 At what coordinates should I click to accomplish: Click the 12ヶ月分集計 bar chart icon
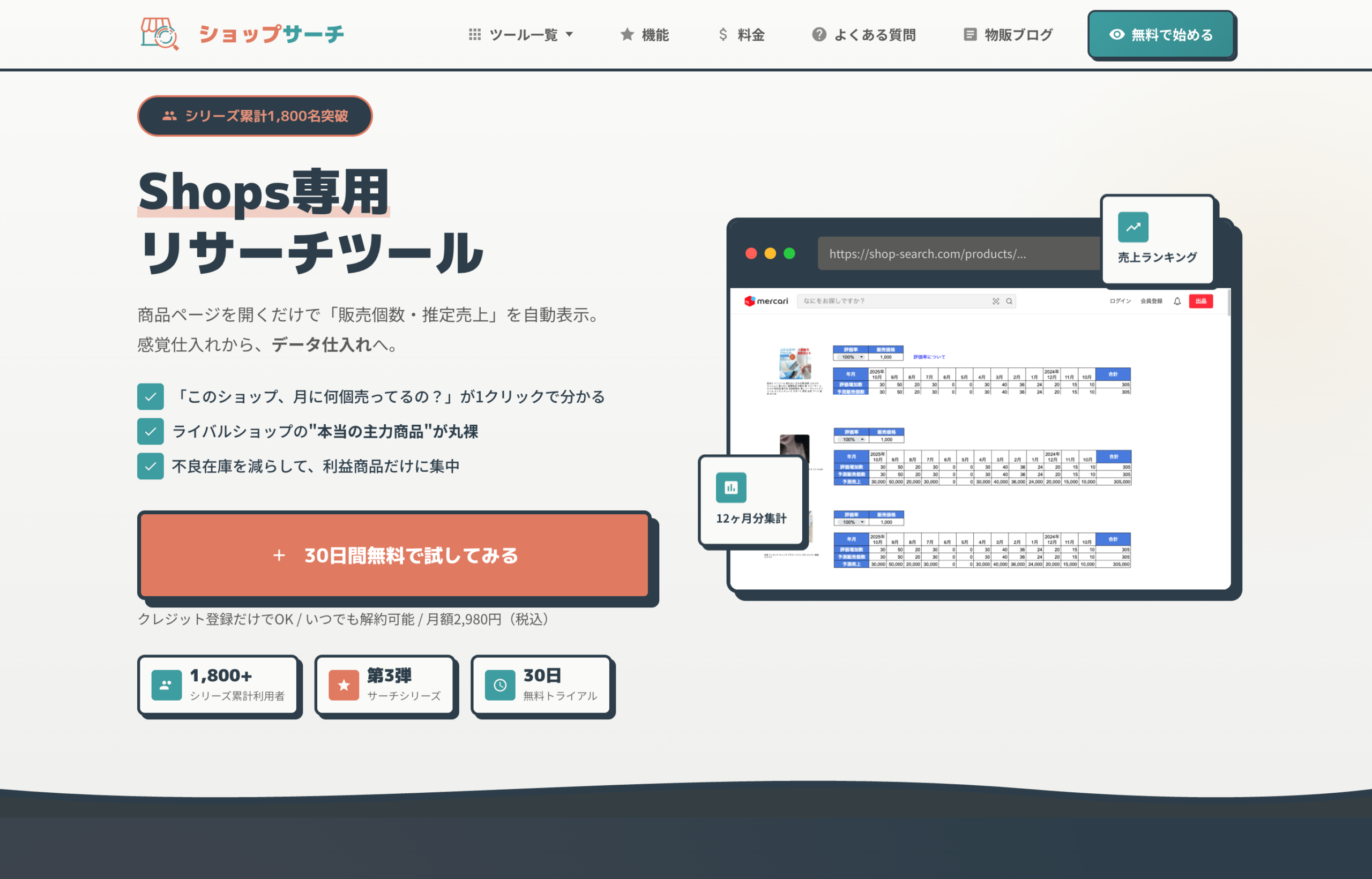[x=730, y=487]
